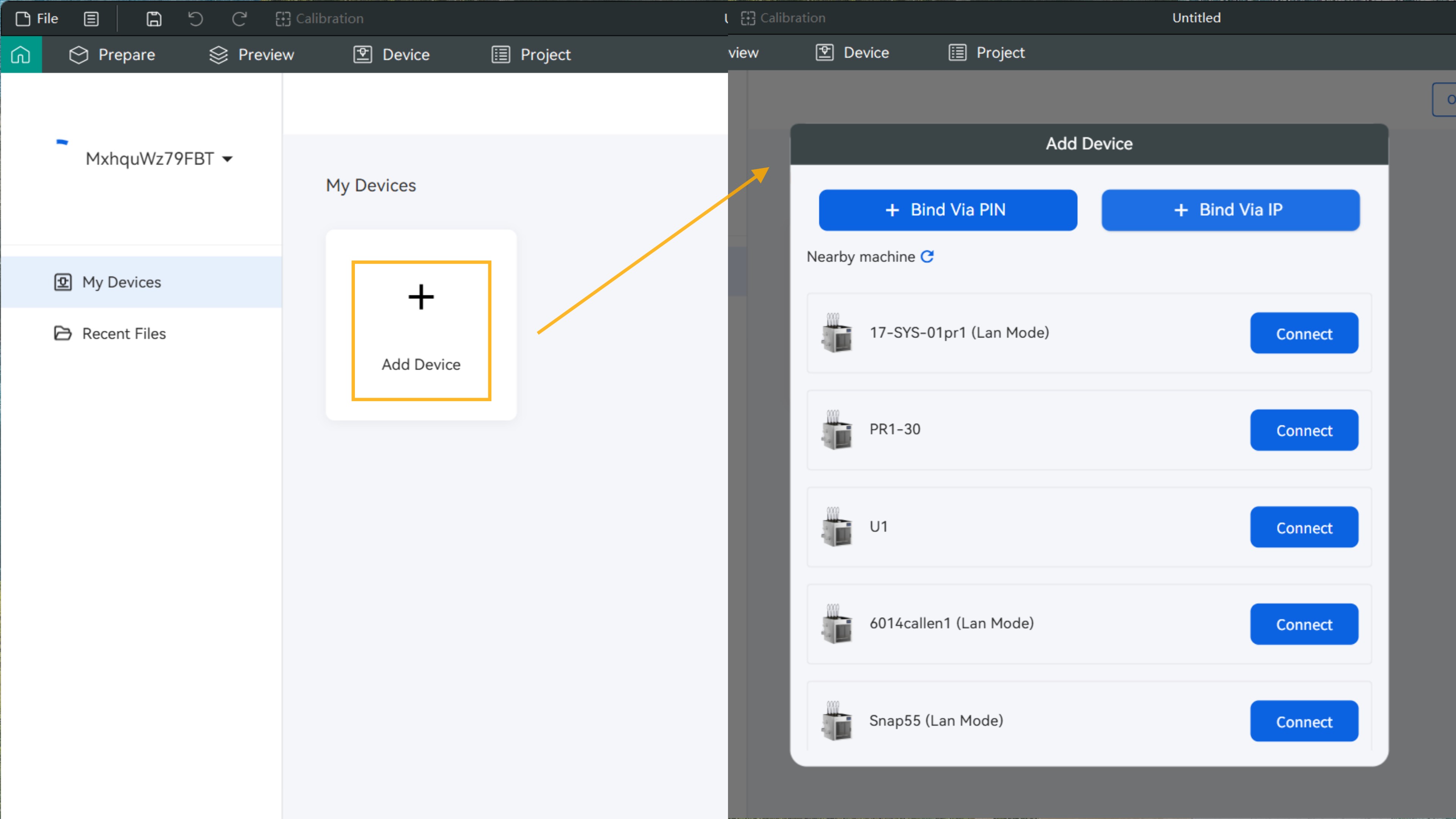This screenshot has width=1456, height=819.
Task: Connect to 17-SYS-01pr1 printer
Action: pos(1304,333)
